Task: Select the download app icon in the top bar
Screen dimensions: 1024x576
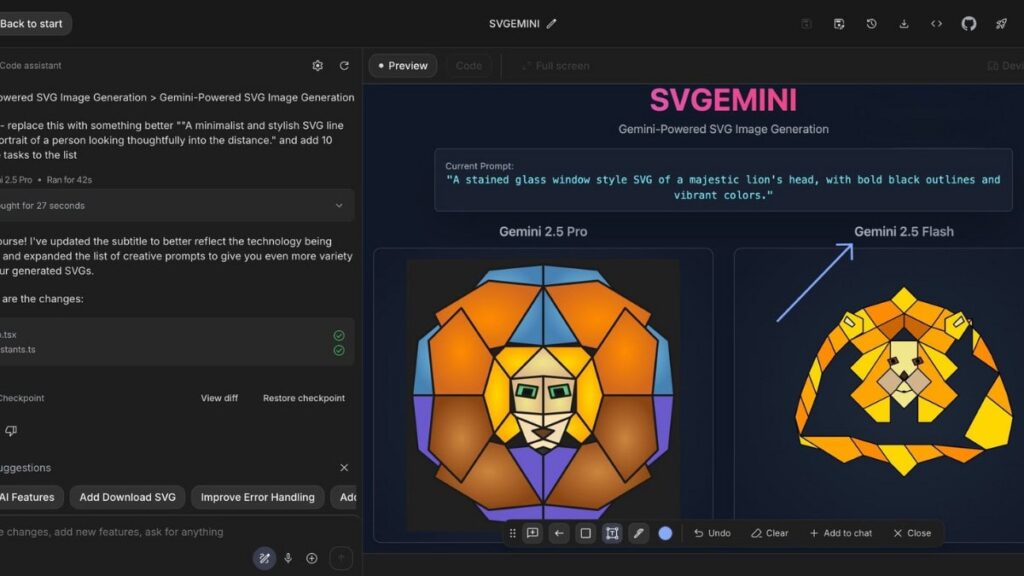Action: point(904,23)
